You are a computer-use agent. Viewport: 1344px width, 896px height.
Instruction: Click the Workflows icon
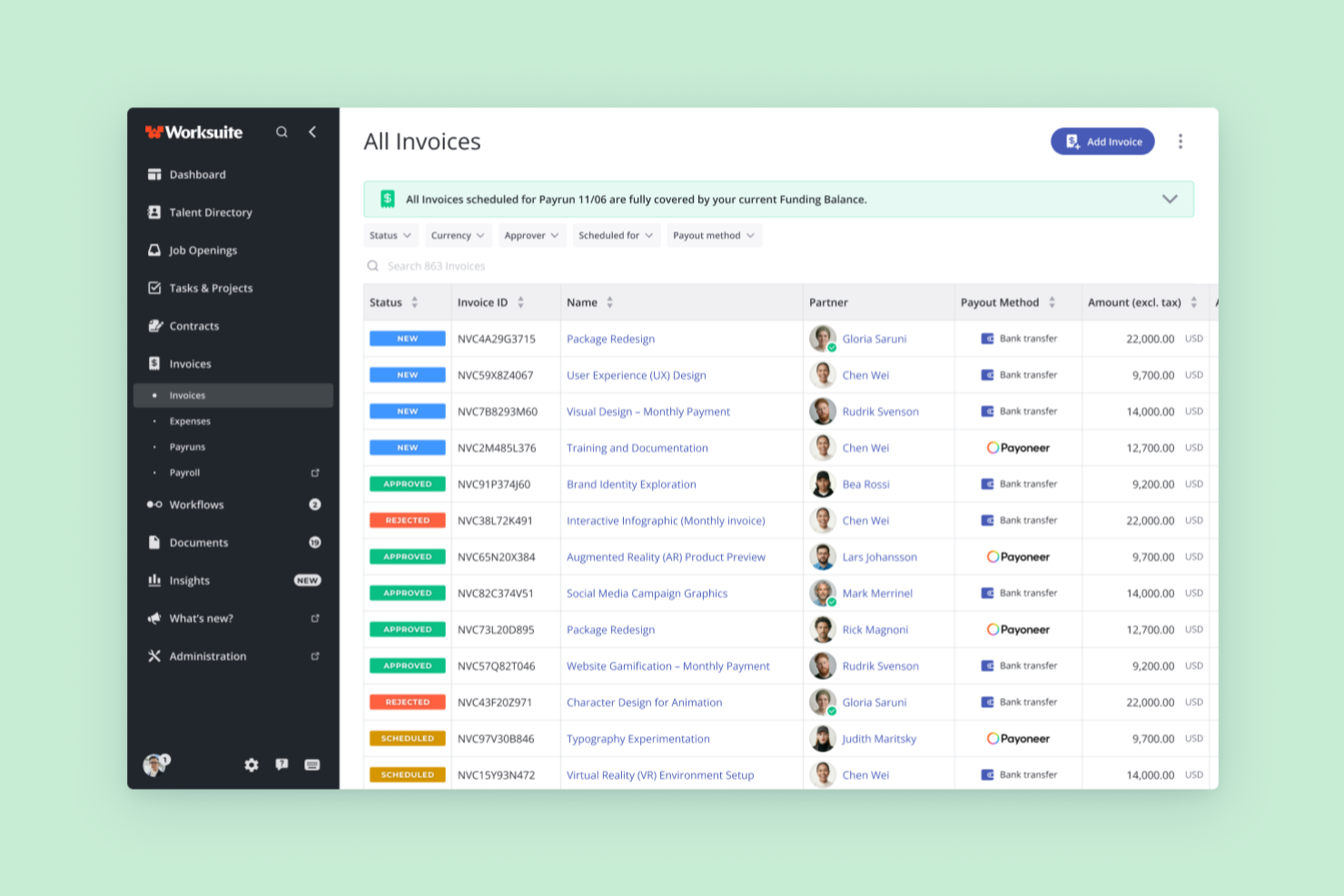point(154,505)
